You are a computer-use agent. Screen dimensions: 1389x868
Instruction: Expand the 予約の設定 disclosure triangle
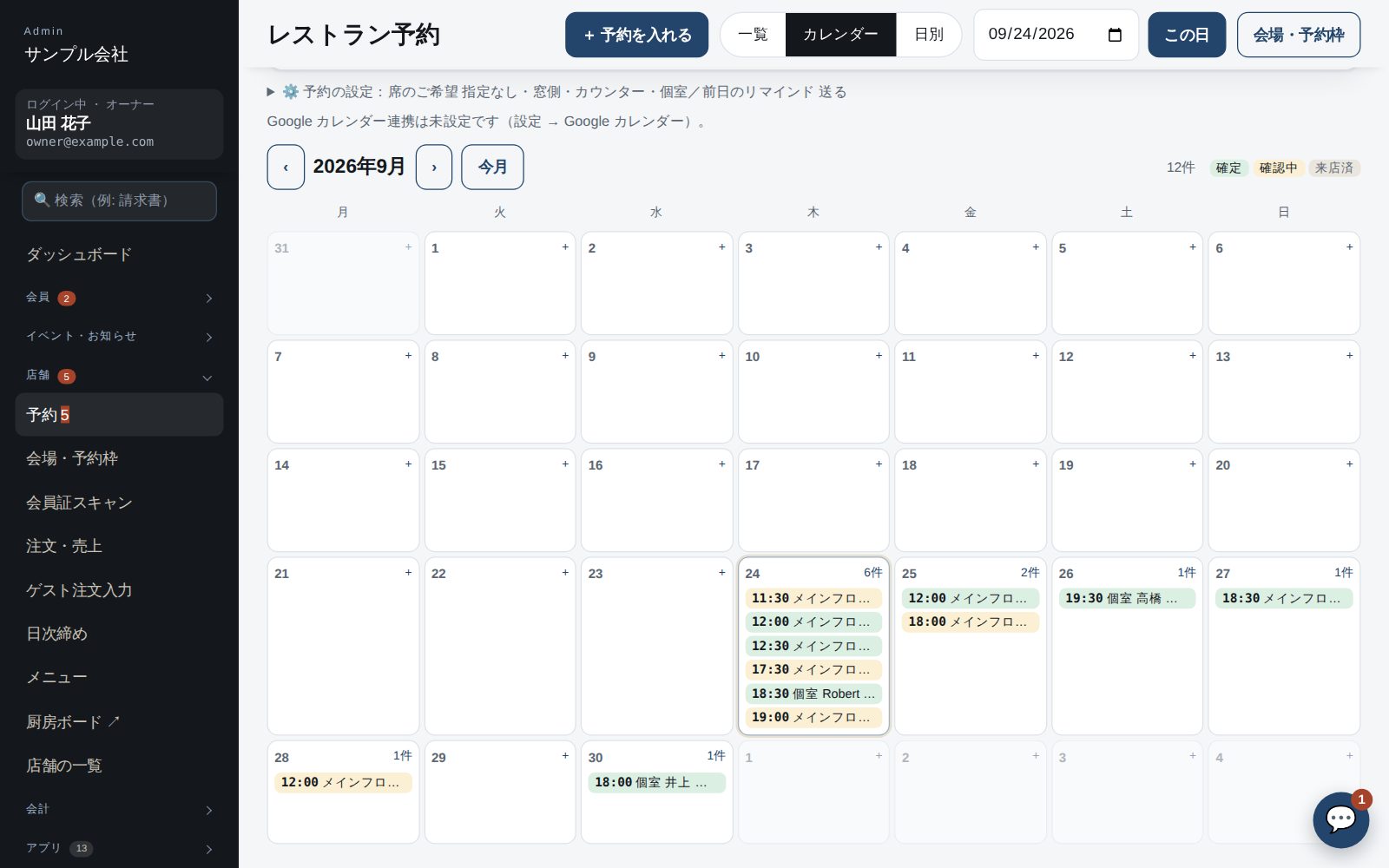pos(271,92)
